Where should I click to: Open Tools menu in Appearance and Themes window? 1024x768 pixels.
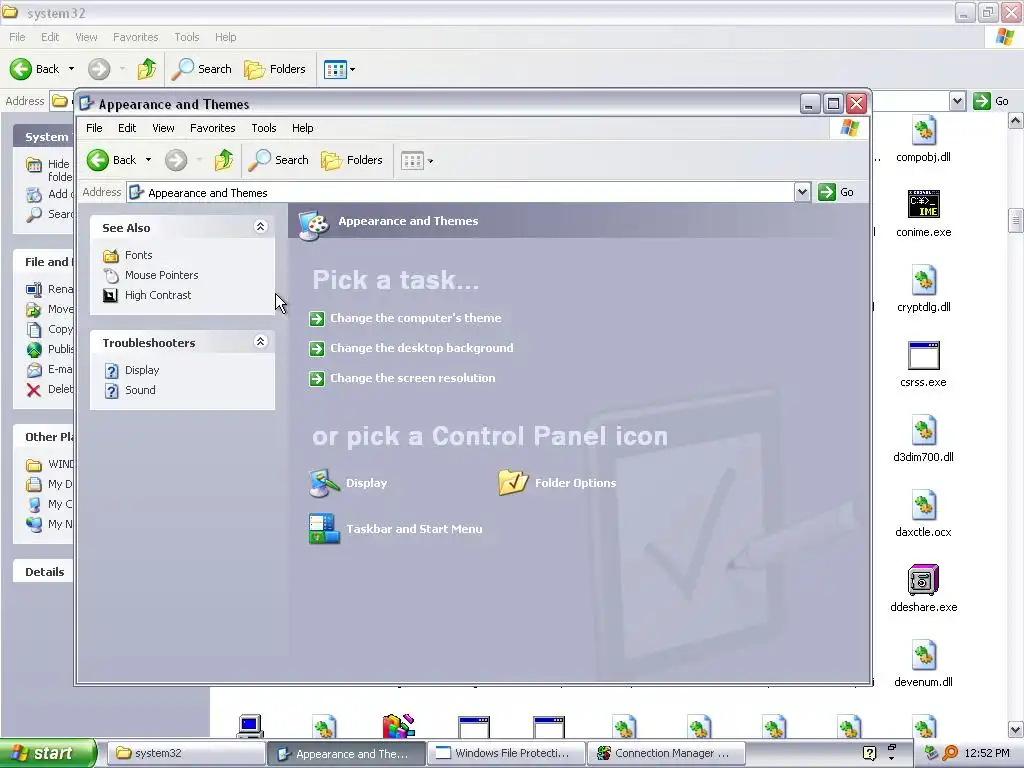tap(264, 128)
